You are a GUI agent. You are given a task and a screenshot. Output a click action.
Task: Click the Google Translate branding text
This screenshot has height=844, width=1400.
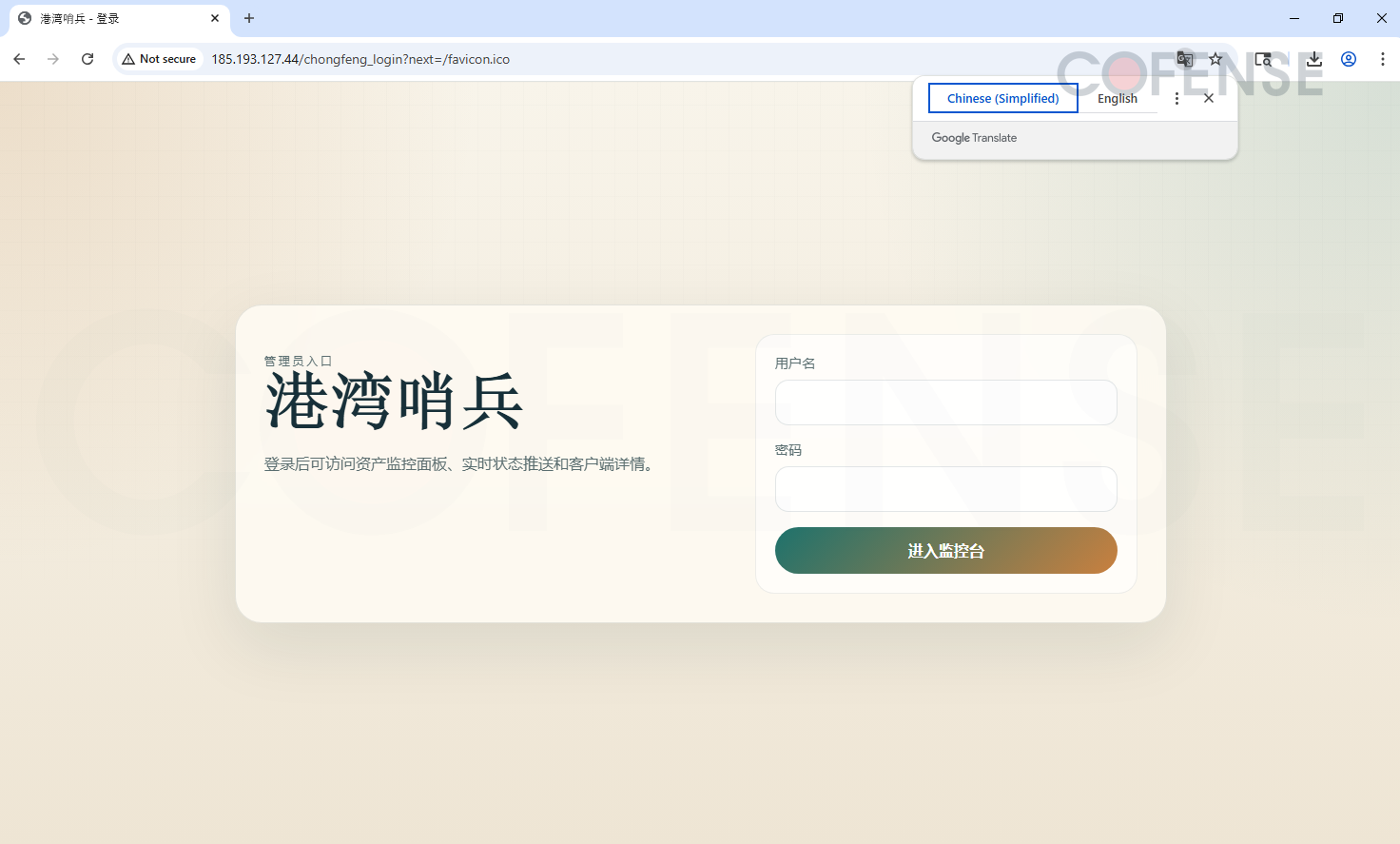click(974, 138)
